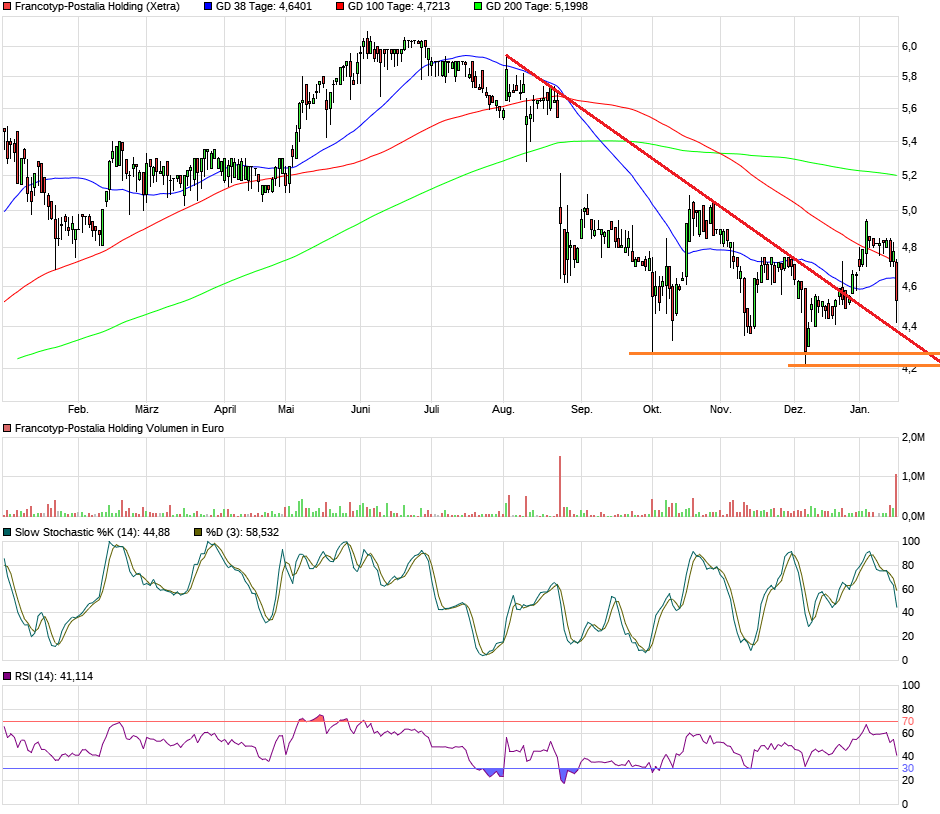Screen dimensions: 940x814
Task: Click the 6,0 price axis label
Action: click(x=909, y=46)
